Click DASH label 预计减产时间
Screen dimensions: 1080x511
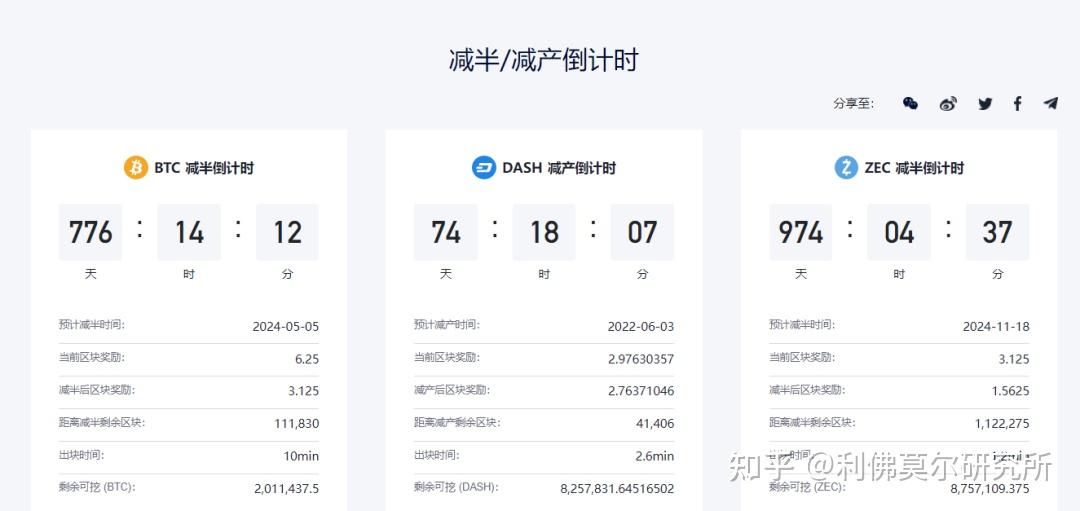pyautogui.click(x=447, y=324)
